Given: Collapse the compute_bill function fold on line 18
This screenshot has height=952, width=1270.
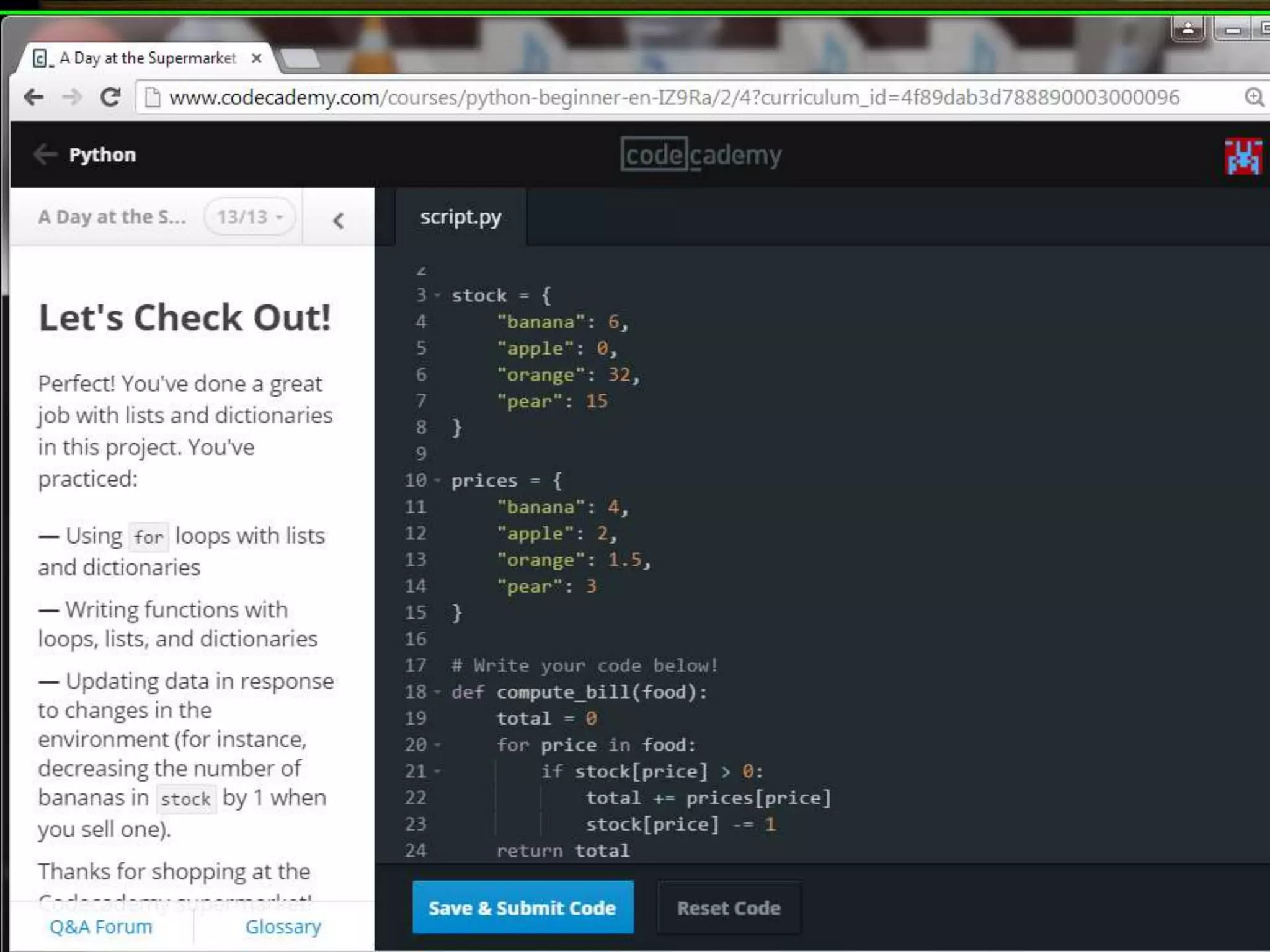Looking at the screenshot, I should pyautogui.click(x=437, y=692).
